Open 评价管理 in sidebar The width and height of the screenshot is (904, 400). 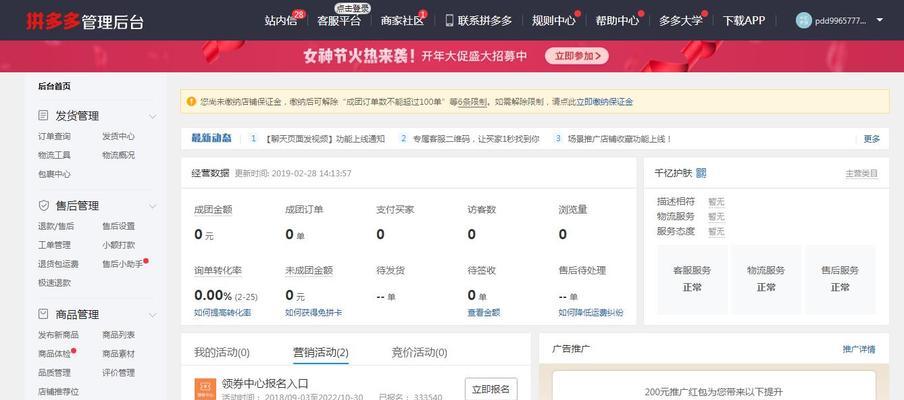[x=119, y=373]
